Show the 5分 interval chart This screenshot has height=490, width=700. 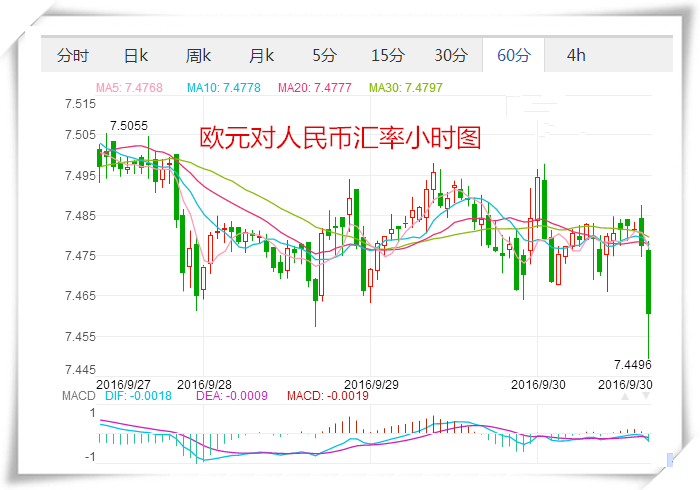(325, 56)
